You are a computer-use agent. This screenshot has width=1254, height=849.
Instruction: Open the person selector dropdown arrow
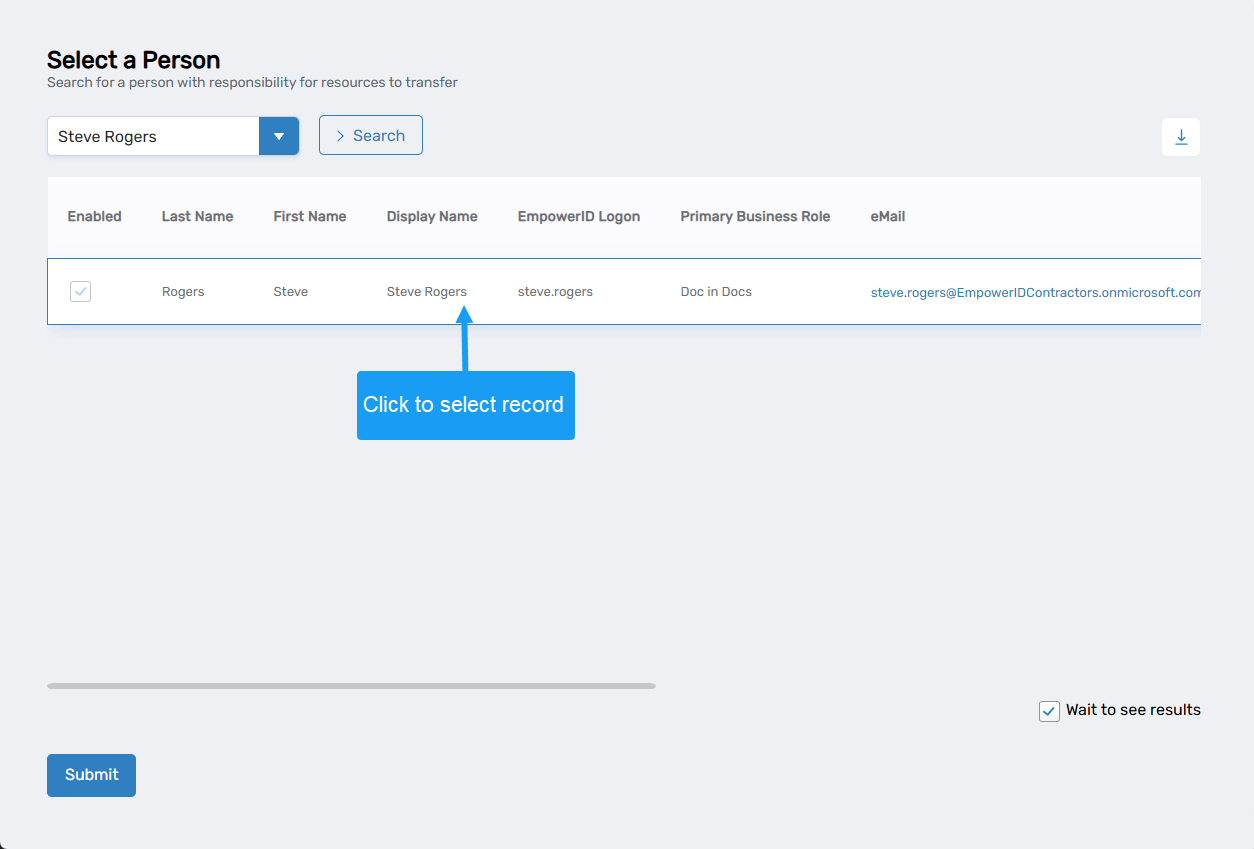[279, 136]
